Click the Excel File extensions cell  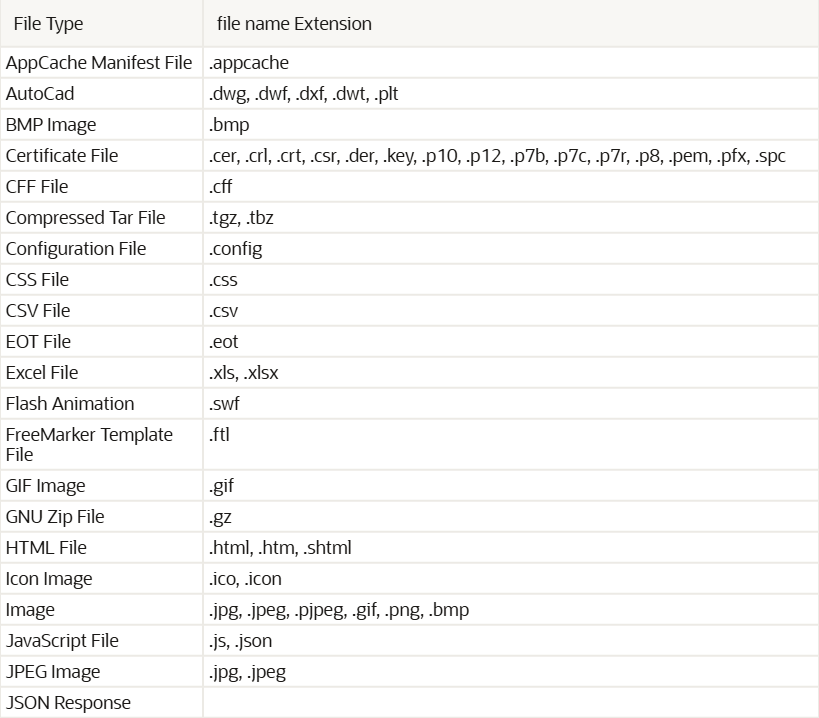pos(244,373)
